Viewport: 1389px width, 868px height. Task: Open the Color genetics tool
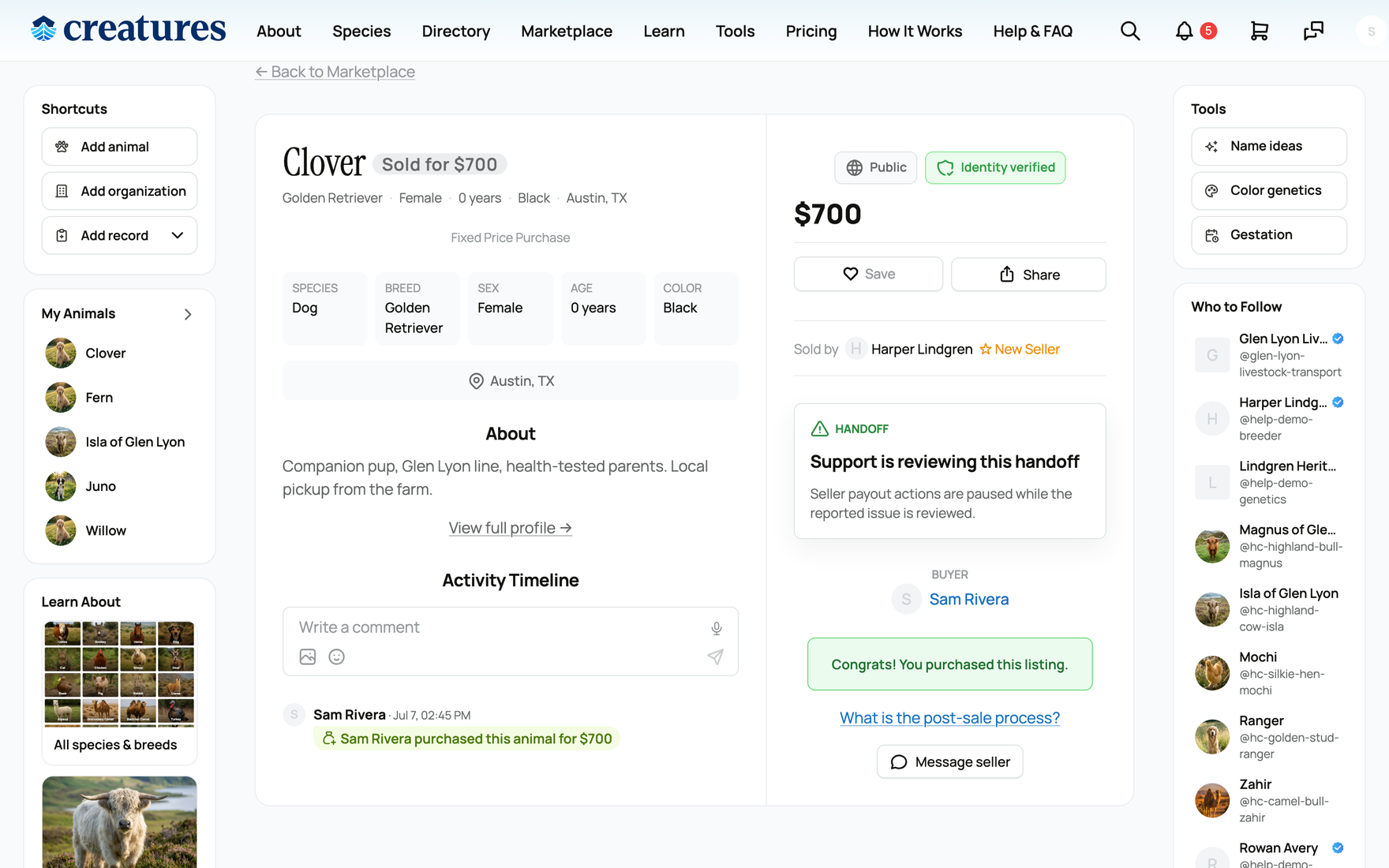[x=1269, y=190]
